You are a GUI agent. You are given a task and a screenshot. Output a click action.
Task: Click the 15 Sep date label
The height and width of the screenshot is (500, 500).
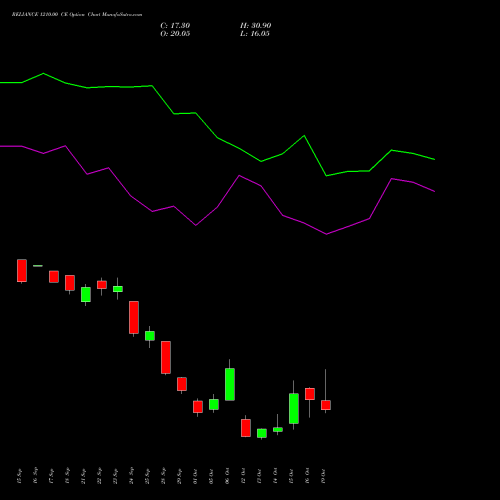tap(19, 476)
